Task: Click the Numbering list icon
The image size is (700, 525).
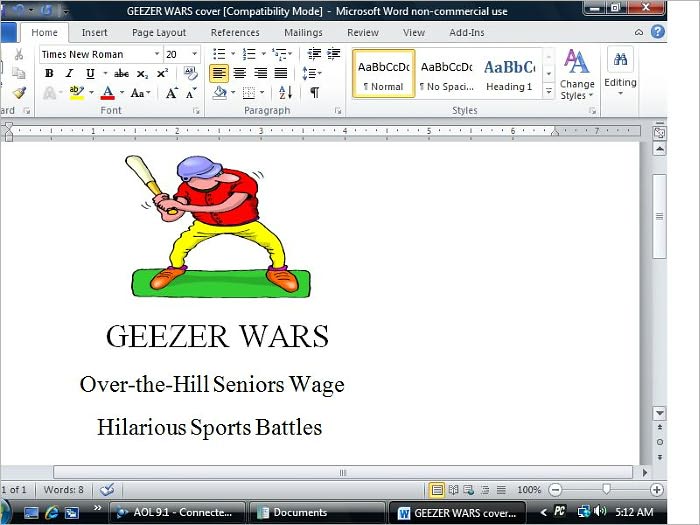Action: click(x=249, y=54)
